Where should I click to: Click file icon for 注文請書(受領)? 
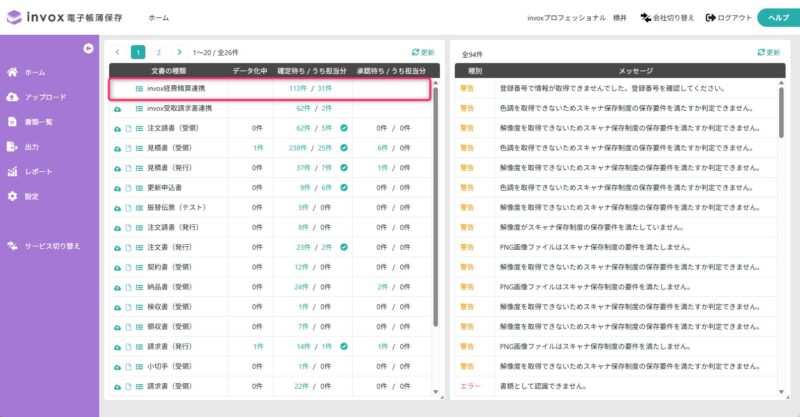tap(129, 129)
